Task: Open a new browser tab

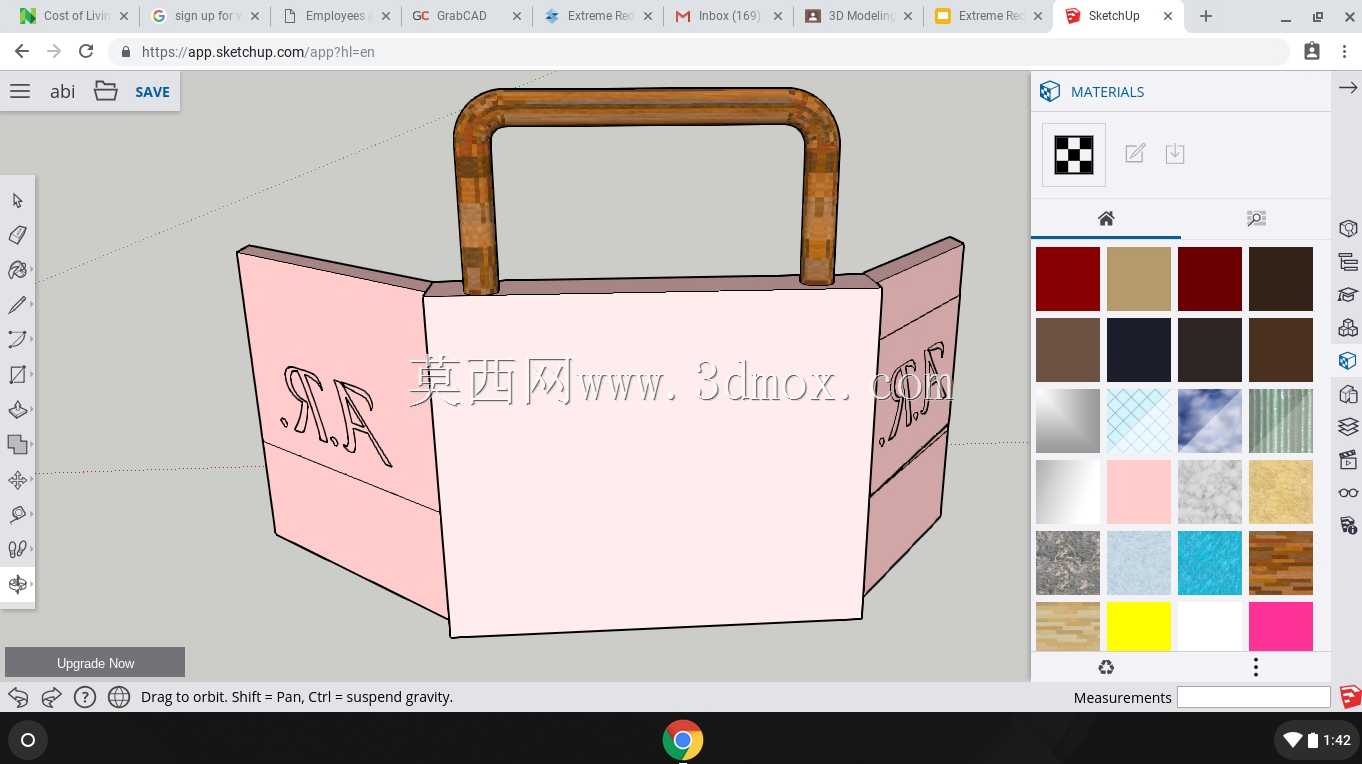Action: 1206,16
